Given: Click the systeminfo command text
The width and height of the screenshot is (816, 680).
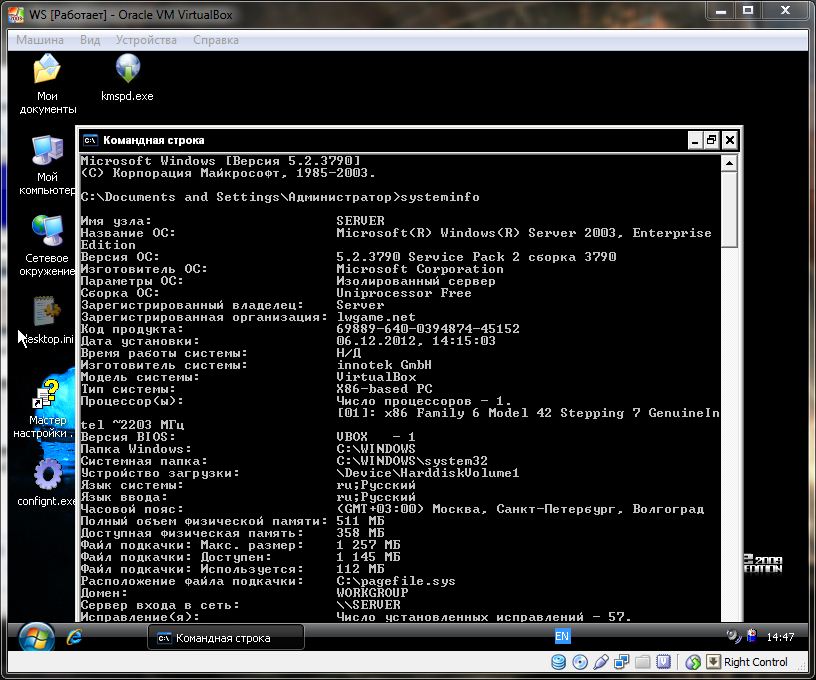Looking at the screenshot, I should coord(440,197).
